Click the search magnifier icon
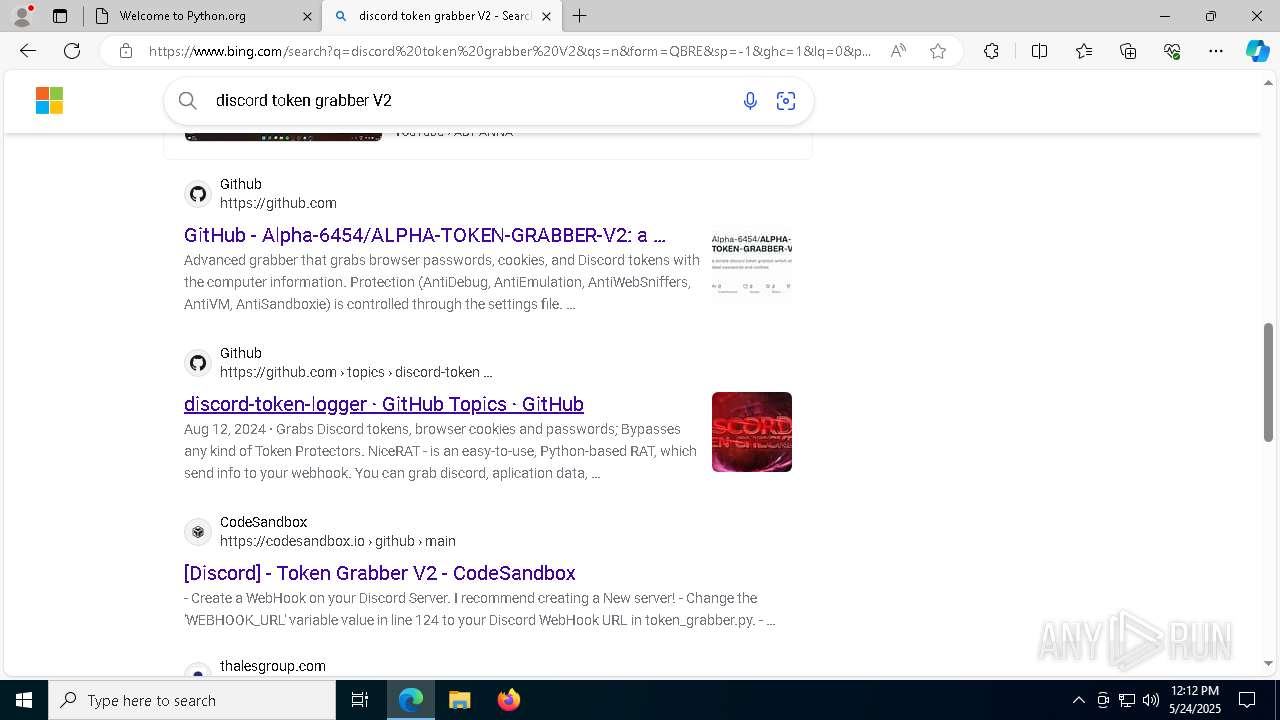 point(187,100)
